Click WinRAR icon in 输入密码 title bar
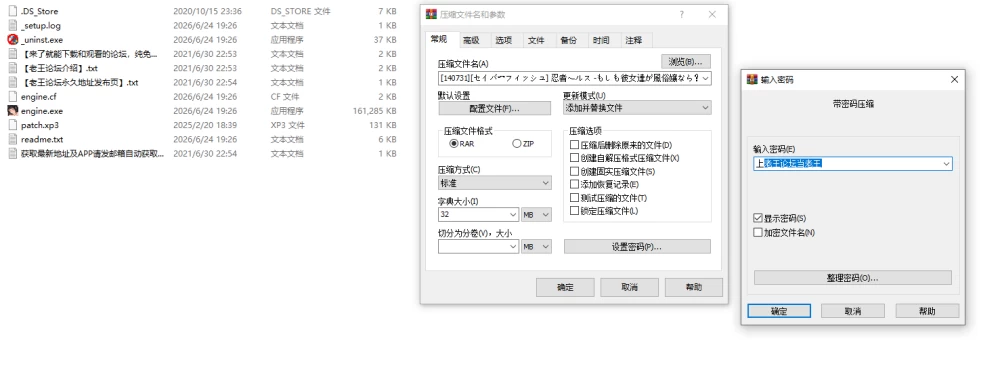The height and width of the screenshot is (385, 1000). (752, 80)
